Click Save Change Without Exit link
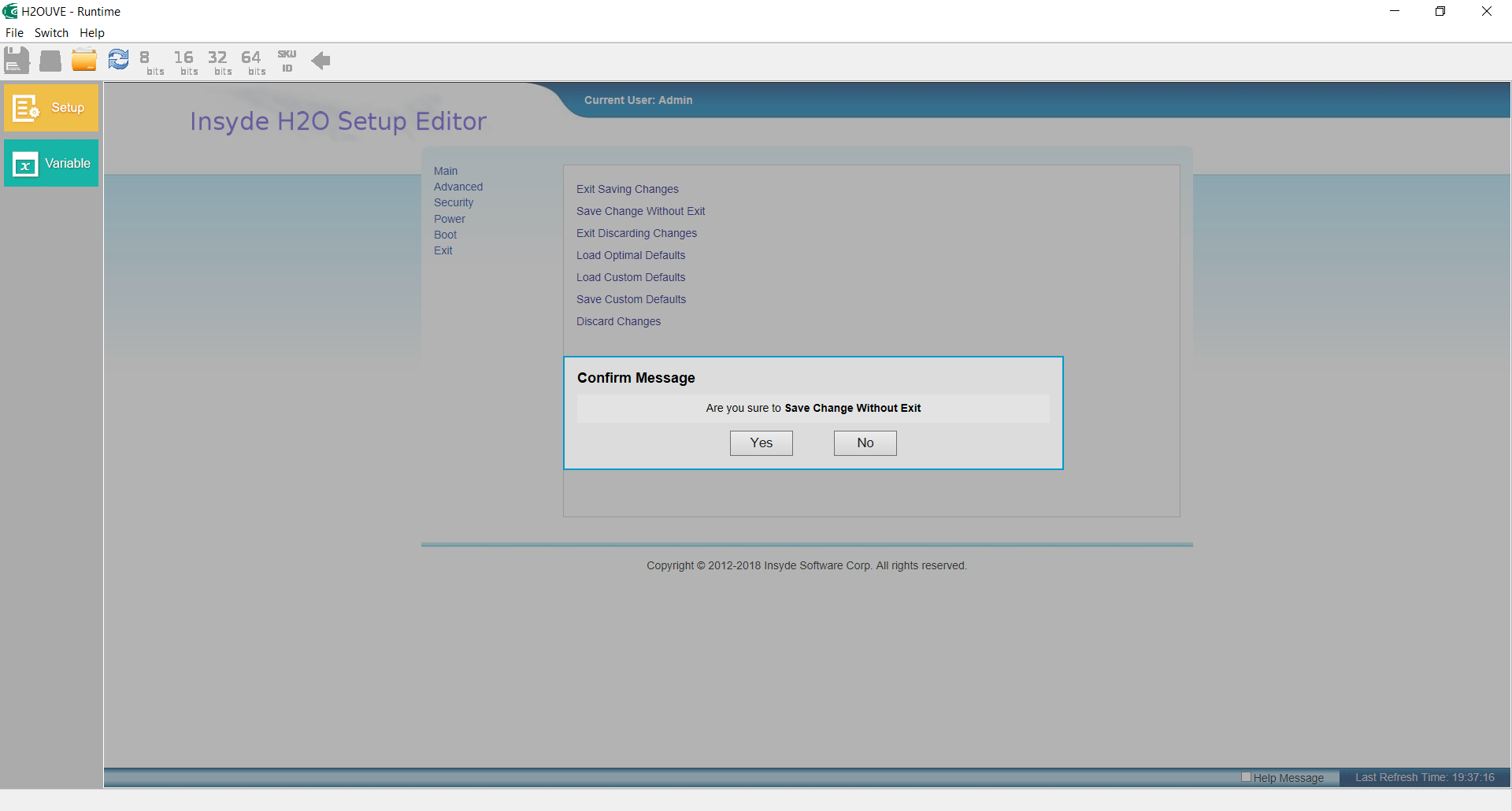This screenshot has width=1512, height=811. [x=641, y=211]
